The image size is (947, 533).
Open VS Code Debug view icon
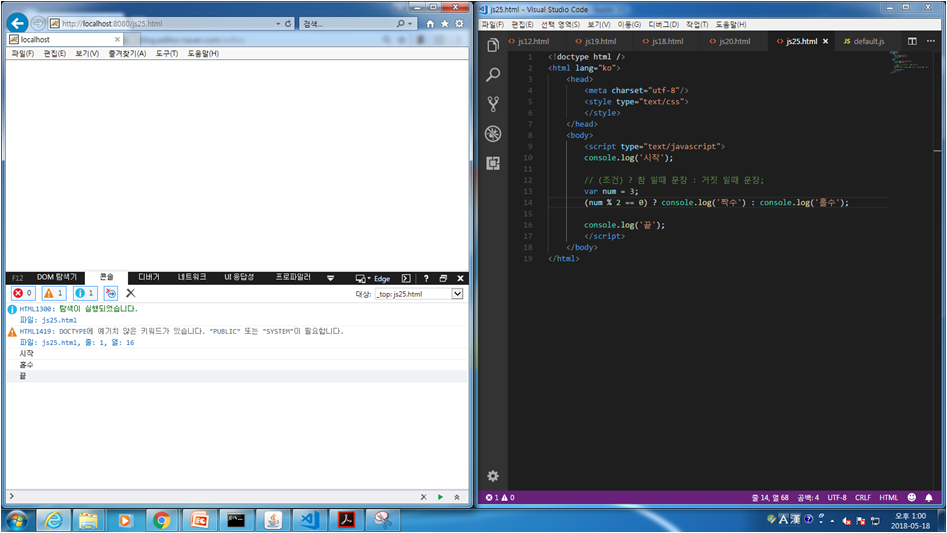493,133
